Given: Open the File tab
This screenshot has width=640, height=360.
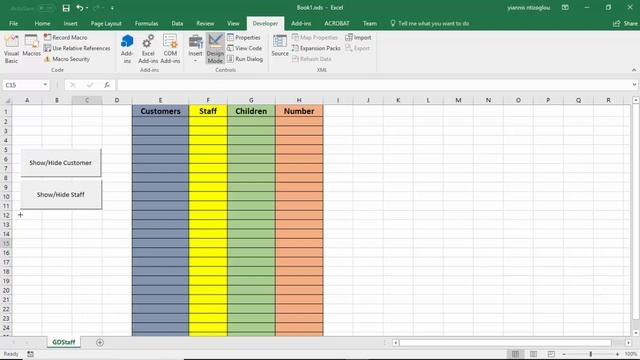Looking at the screenshot, I should tap(13, 24).
